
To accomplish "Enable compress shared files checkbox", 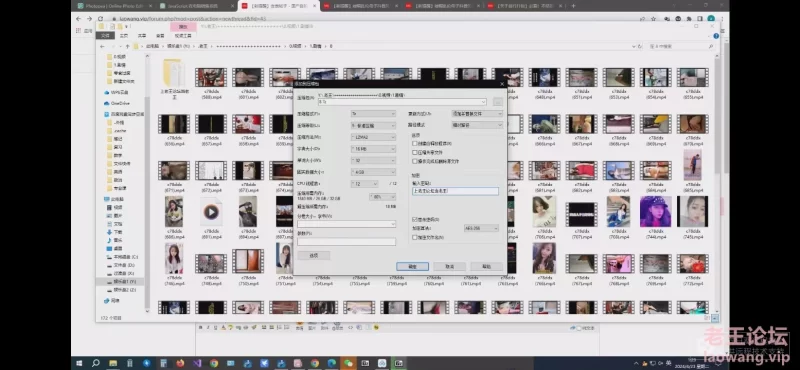I will coord(415,152).
